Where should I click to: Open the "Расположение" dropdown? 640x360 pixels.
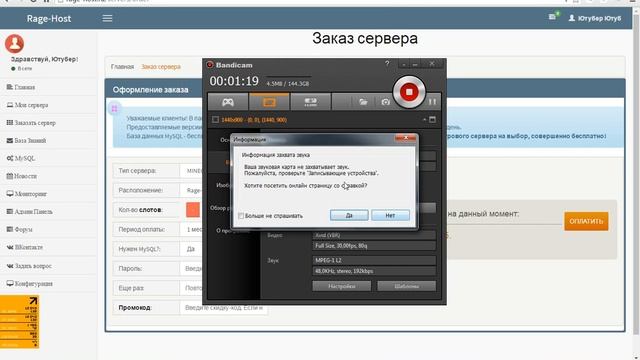[191, 190]
